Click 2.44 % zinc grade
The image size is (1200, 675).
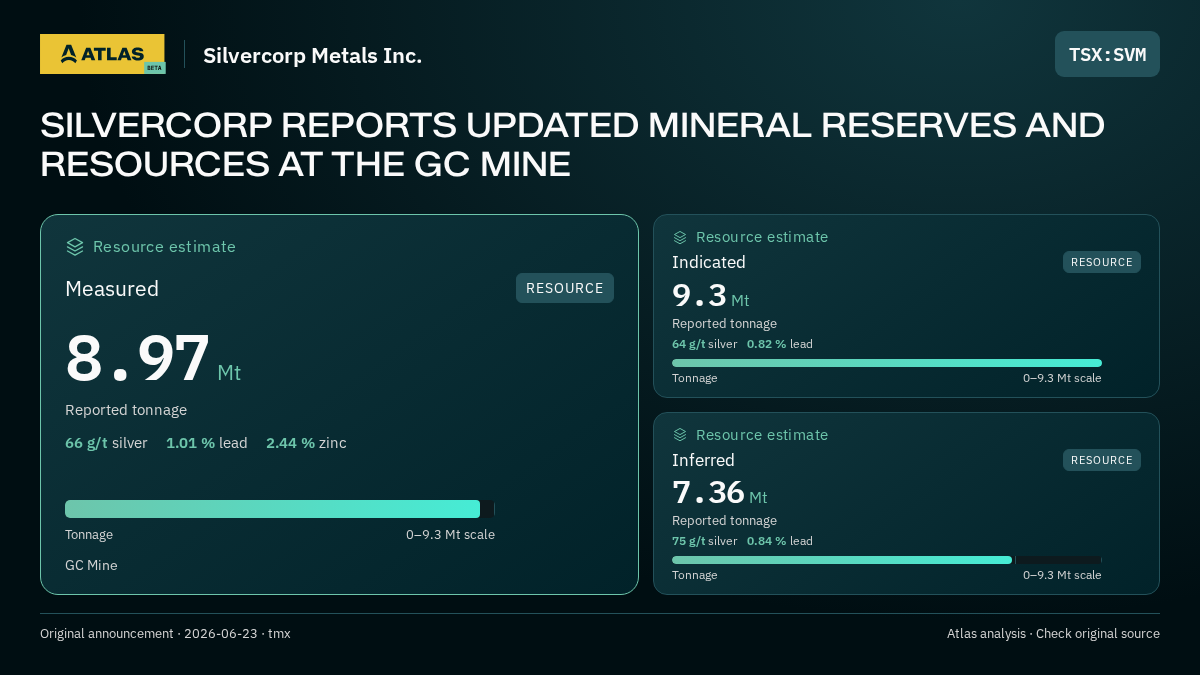tap(306, 443)
